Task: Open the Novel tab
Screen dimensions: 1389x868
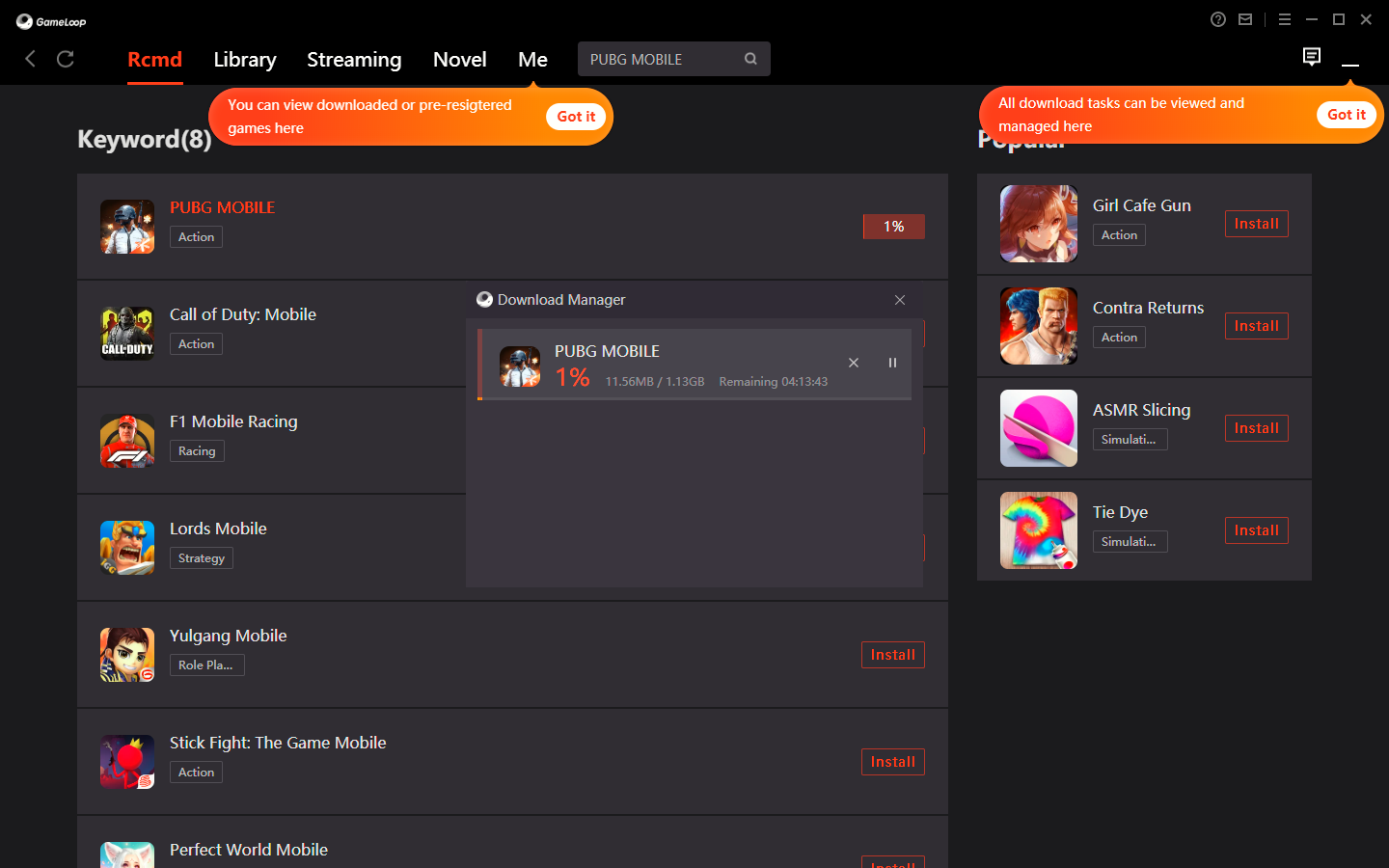Action: 460,60
